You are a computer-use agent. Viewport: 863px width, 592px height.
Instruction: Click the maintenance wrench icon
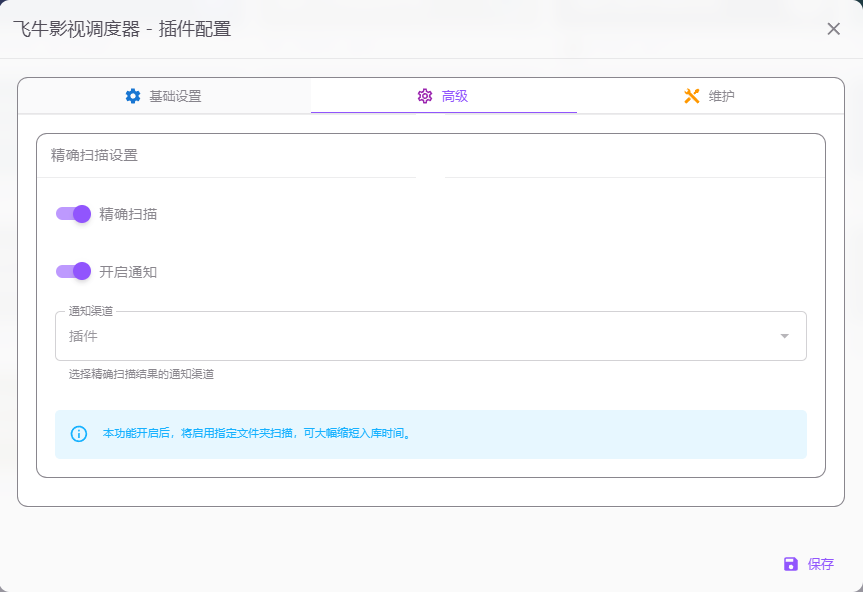[x=691, y=96]
